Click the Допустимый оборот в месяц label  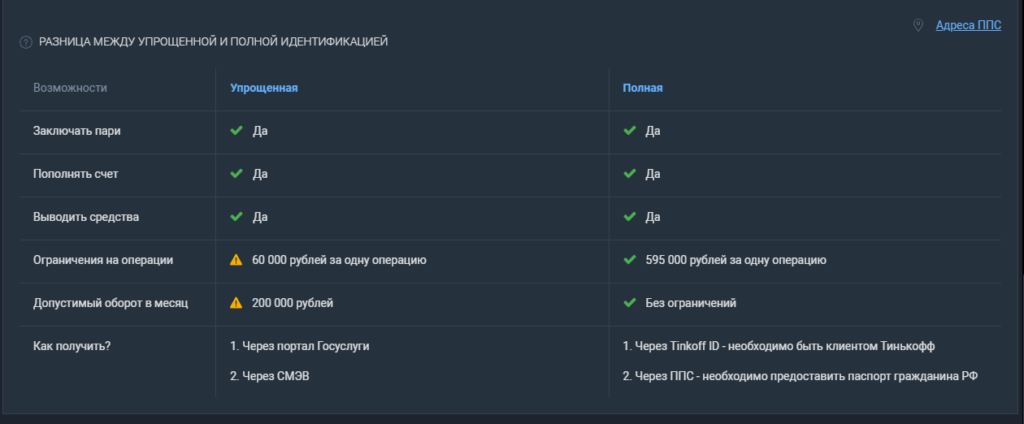pyautogui.click(x=110, y=303)
